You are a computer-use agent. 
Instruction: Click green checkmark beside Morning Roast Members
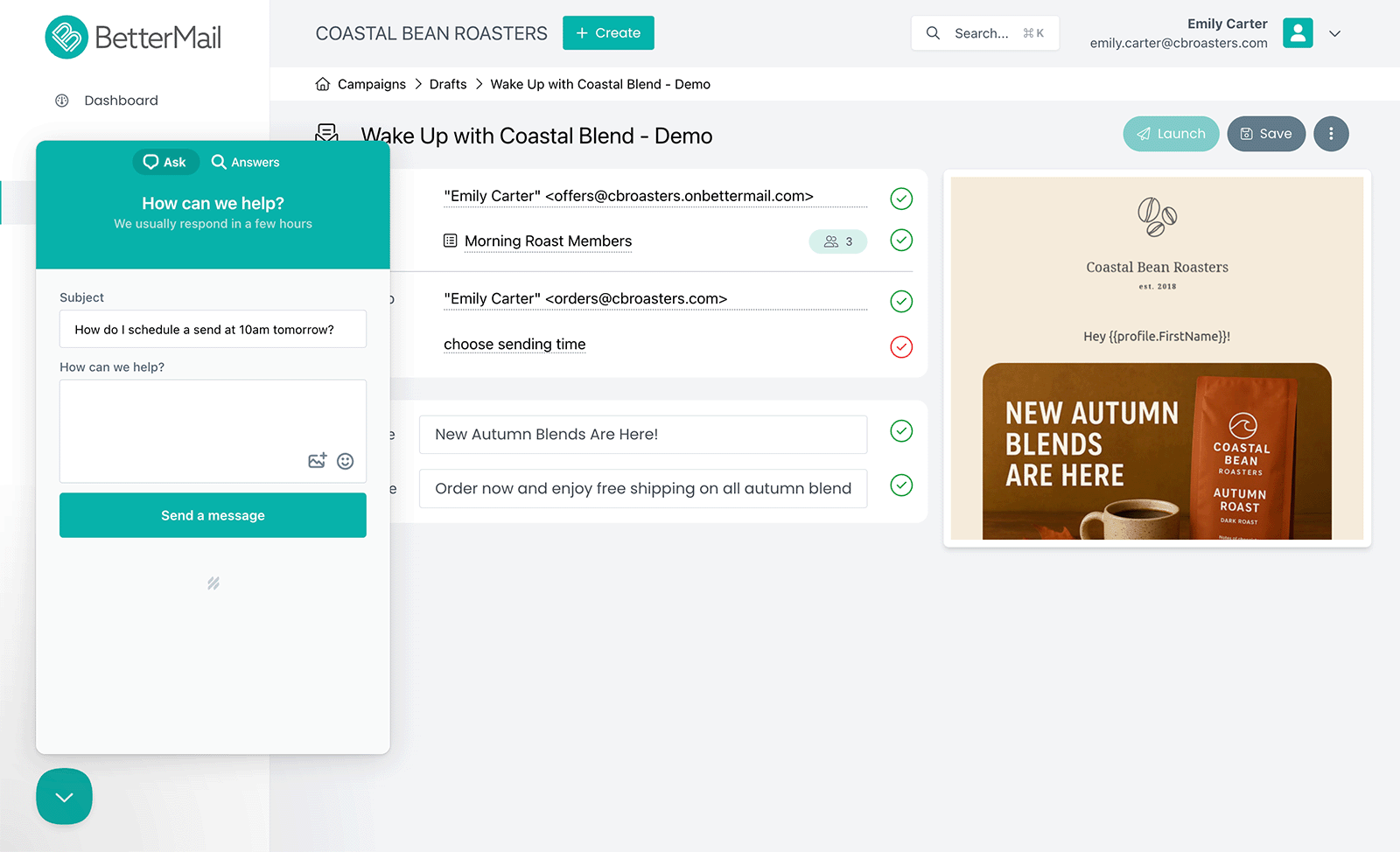[901, 241]
